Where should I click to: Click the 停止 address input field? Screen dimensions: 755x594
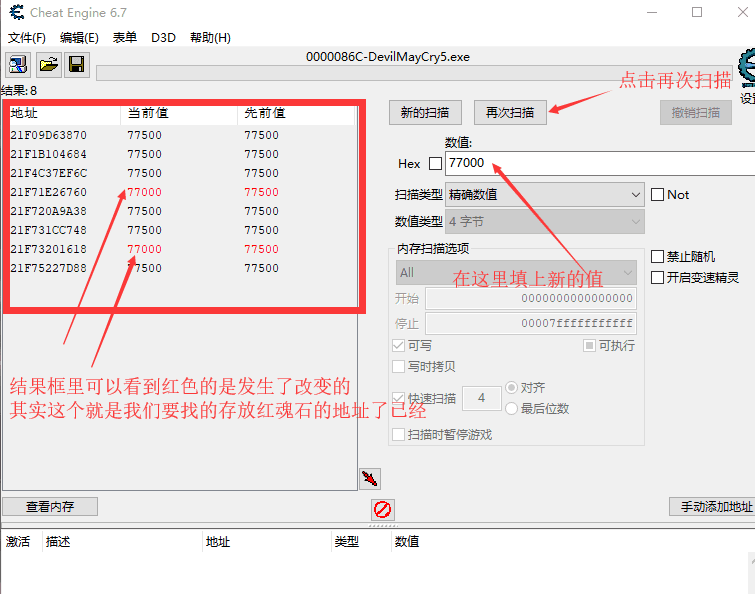(531, 323)
